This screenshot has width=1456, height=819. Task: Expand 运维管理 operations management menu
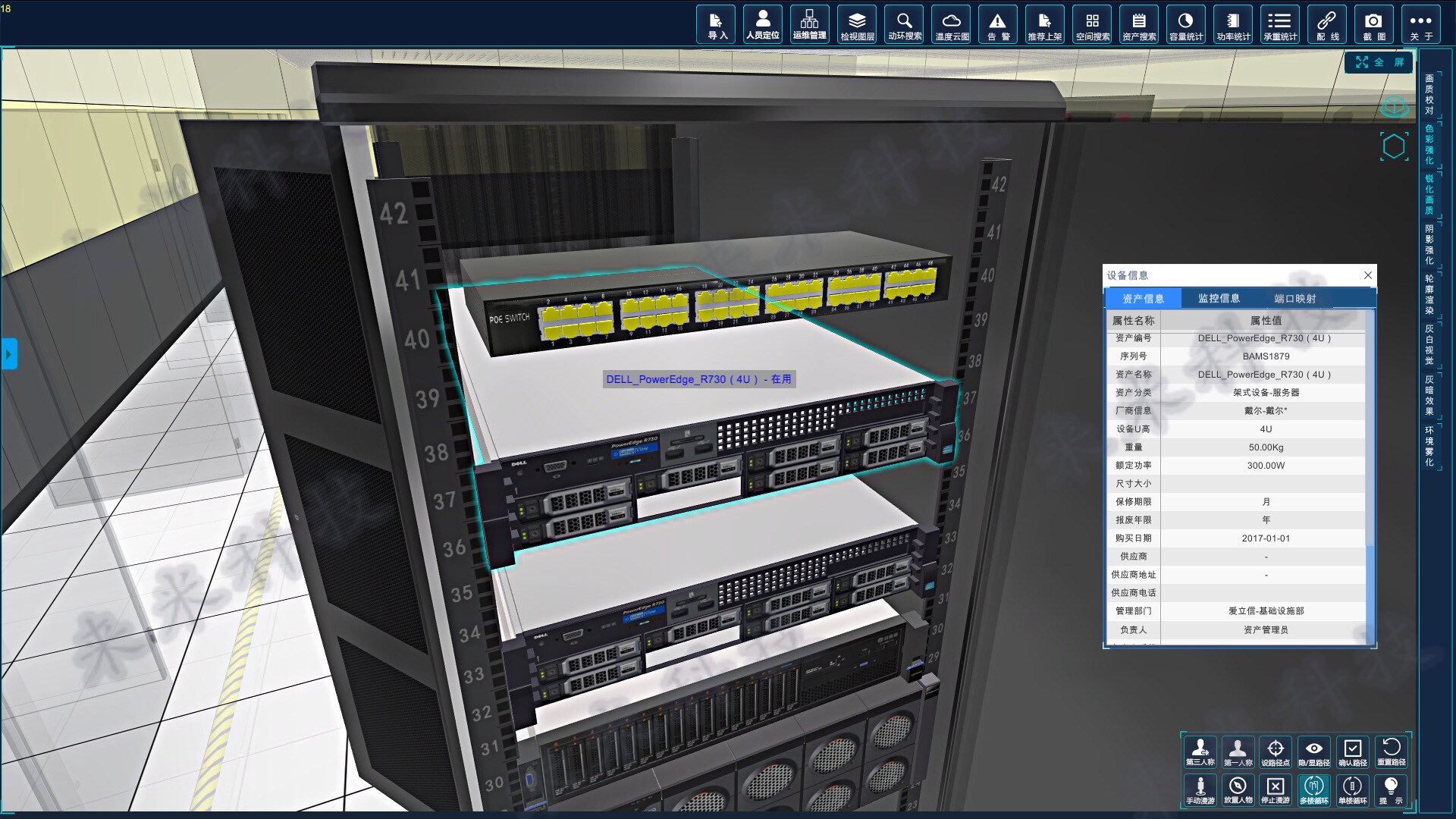pos(810,25)
